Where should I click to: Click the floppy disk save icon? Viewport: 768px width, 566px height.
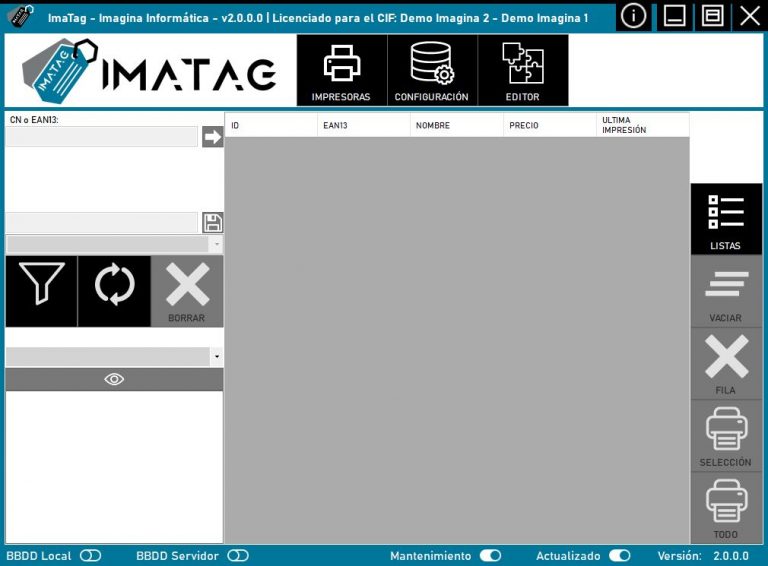pyautogui.click(x=213, y=223)
